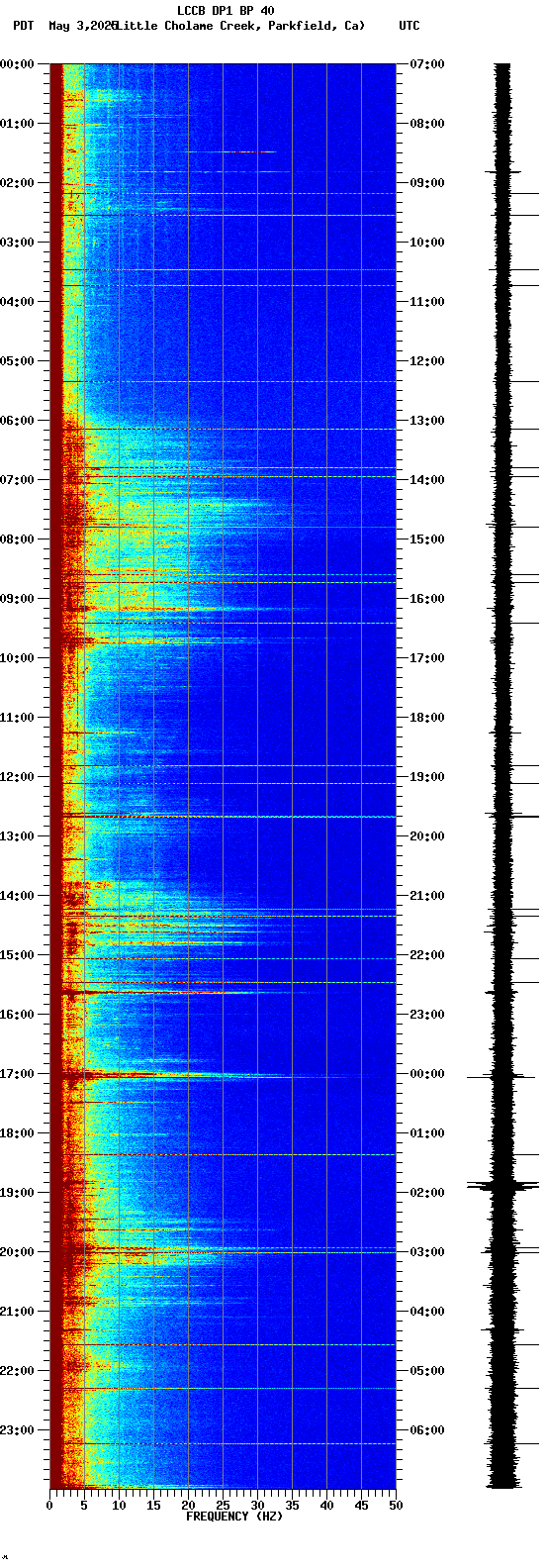Image resolution: width=546 pixels, height=1568 pixels.
Task: Click the "21:00" label on the PDT axis
Action: 17,1312
